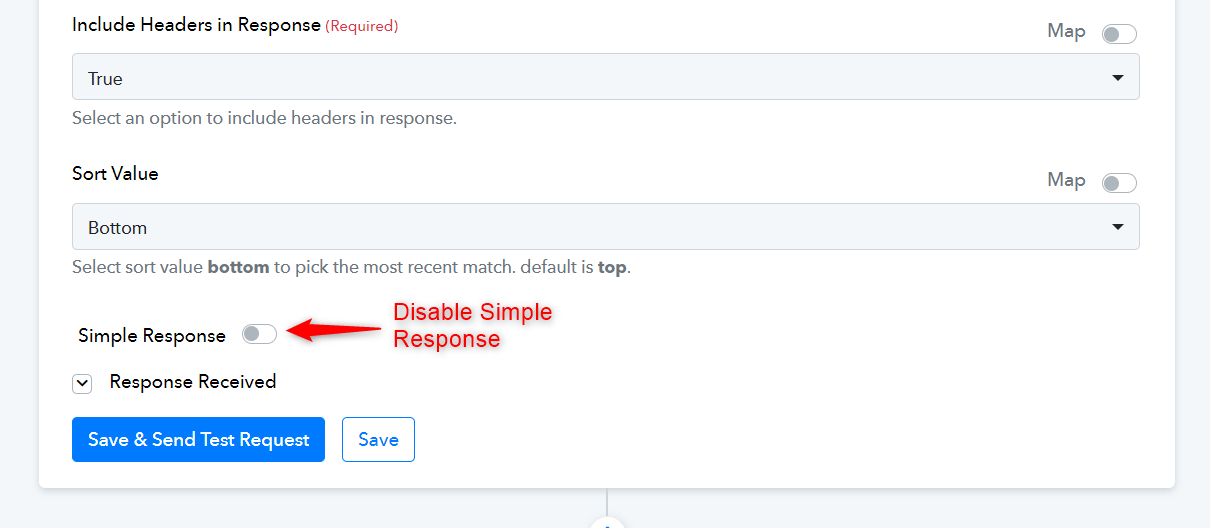Click Save & Send Test Request
The height and width of the screenshot is (528, 1210).
tap(198, 439)
